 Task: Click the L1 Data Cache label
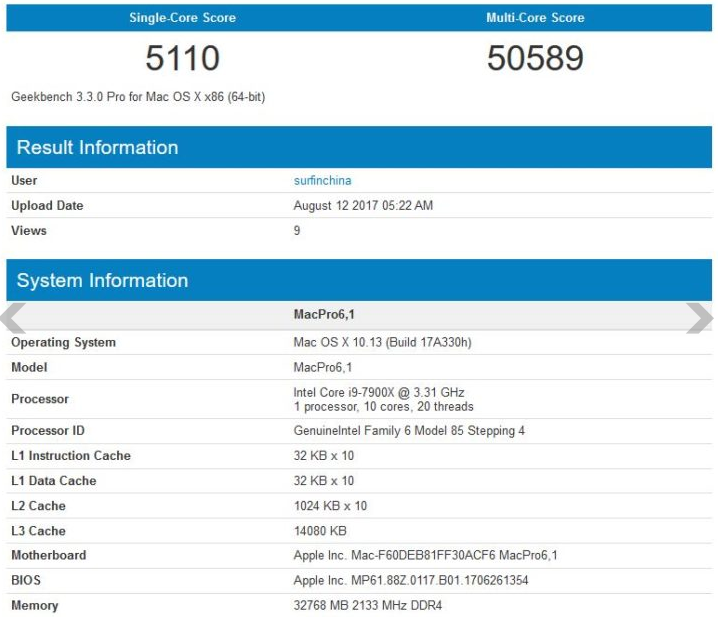54,480
